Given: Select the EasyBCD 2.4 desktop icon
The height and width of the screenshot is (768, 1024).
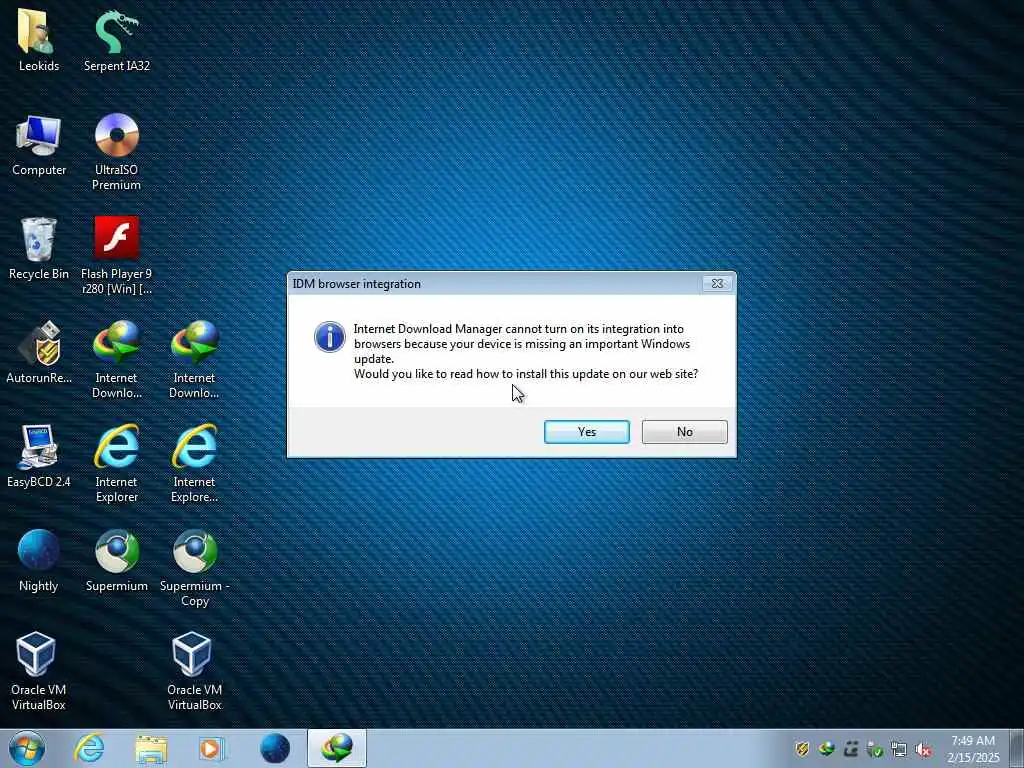Looking at the screenshot, I should pyautogui.click(x=39, y=456).
